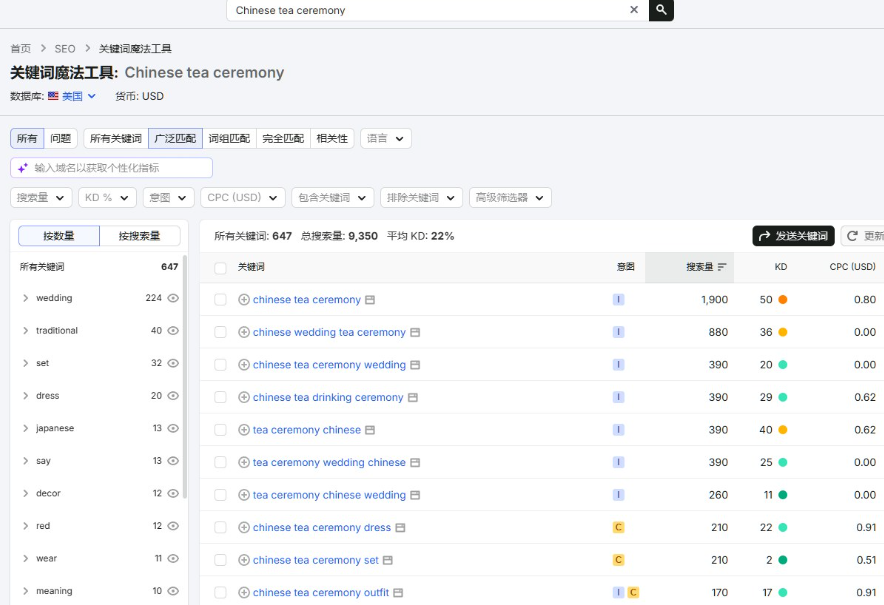Add 'chinese tea ceremony' keyword with plus icon
The width and height of the screenshot is (884, 605).
[244, 300]
